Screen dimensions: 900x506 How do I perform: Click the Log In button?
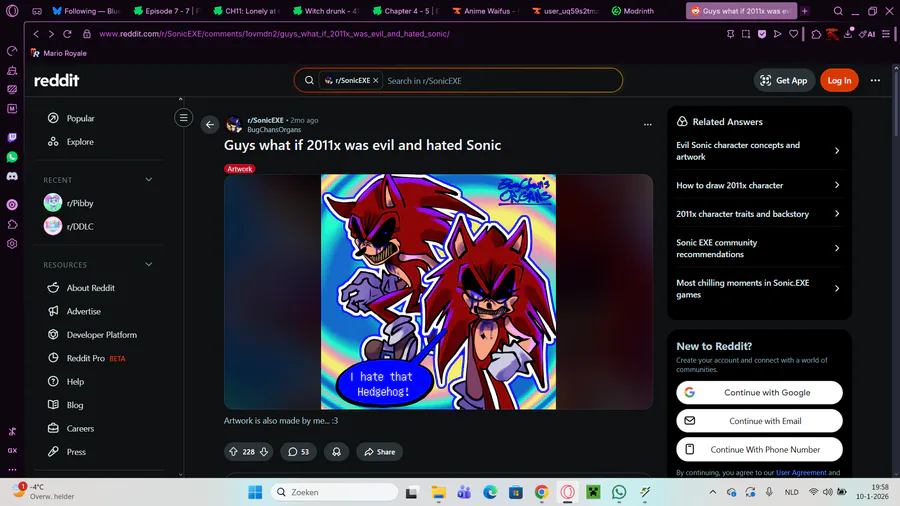tap(839, 80)
